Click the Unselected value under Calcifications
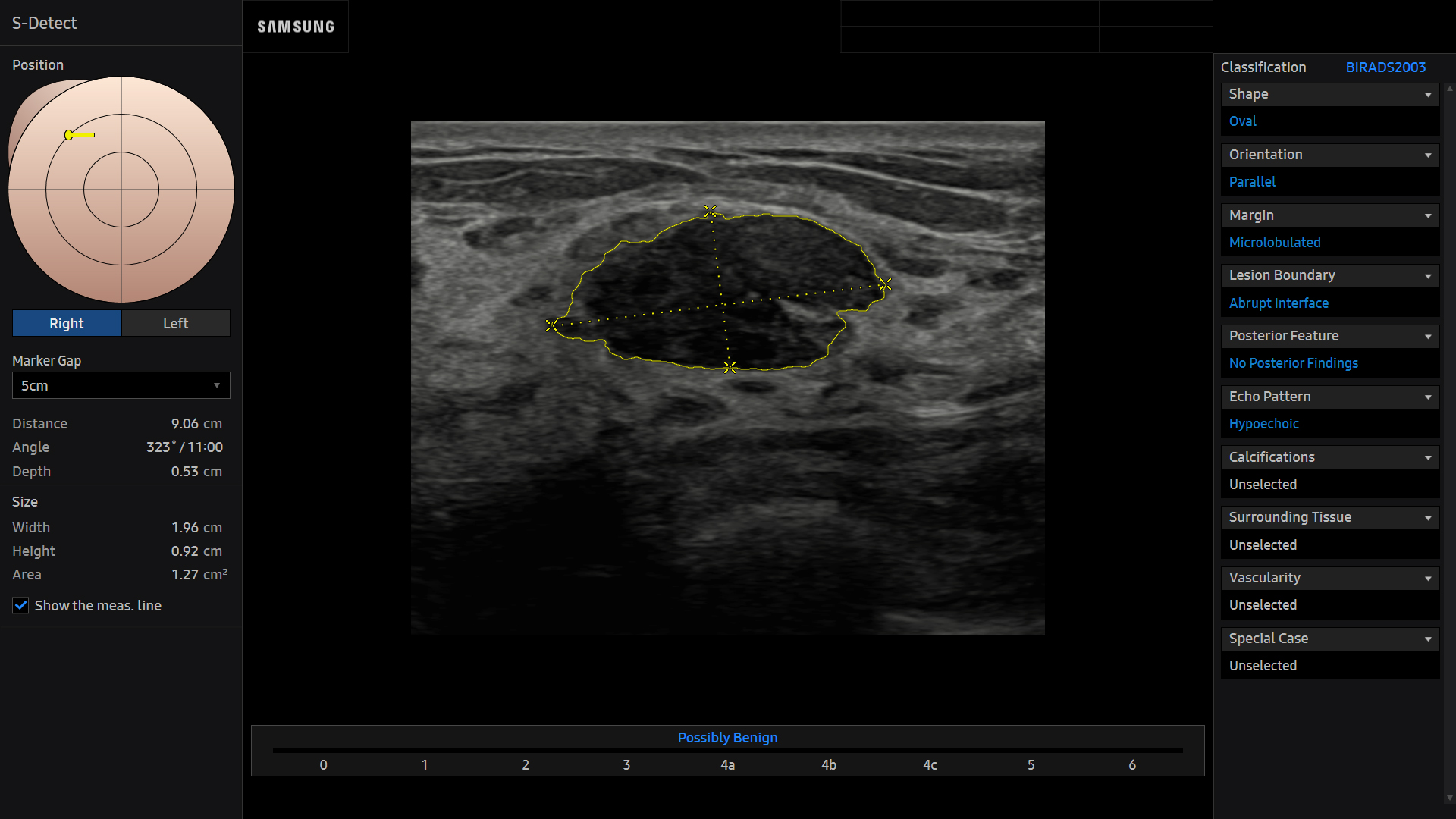This screenshot has height=819, width=1456. coord(1263,485)
